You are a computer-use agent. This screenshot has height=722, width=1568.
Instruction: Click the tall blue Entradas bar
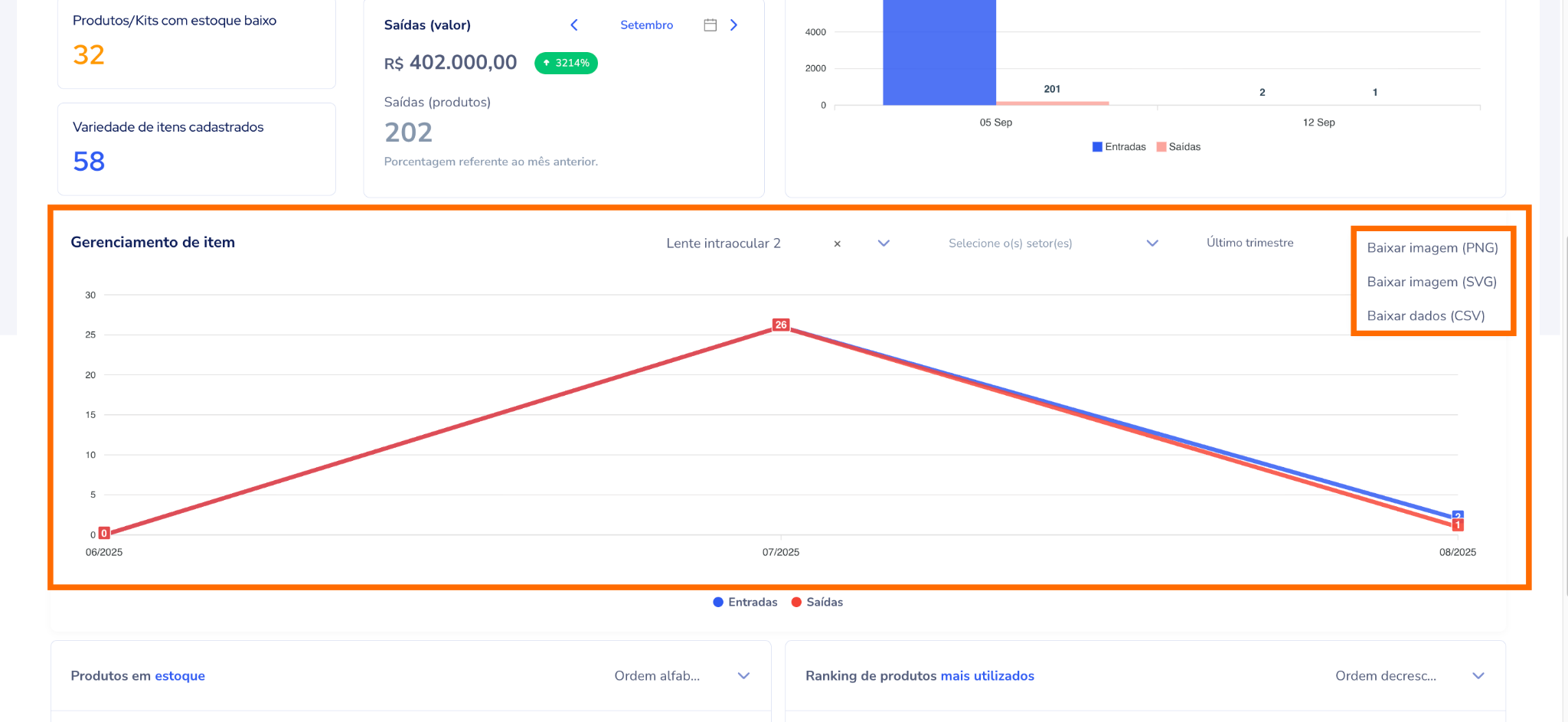[x=939, y=54]
